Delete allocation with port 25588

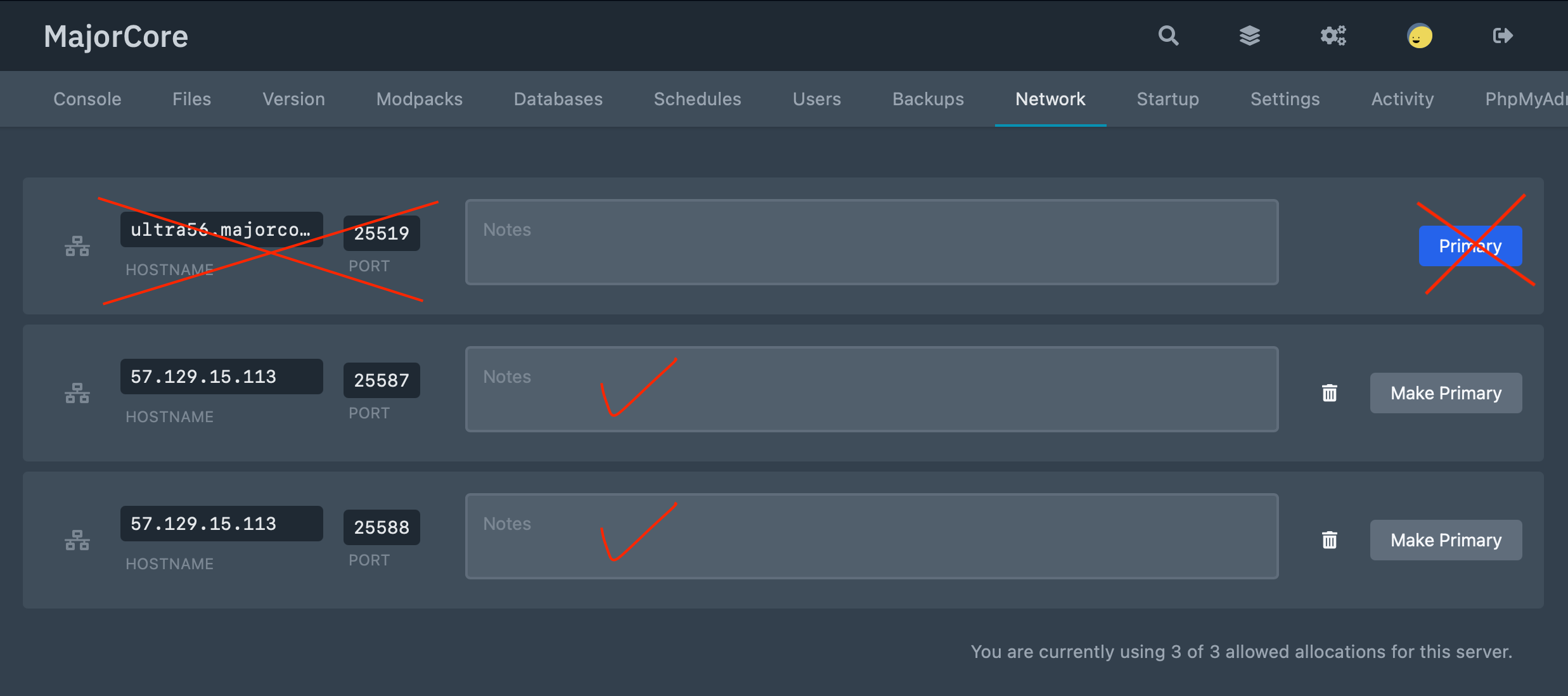(x=1330, y=540)
